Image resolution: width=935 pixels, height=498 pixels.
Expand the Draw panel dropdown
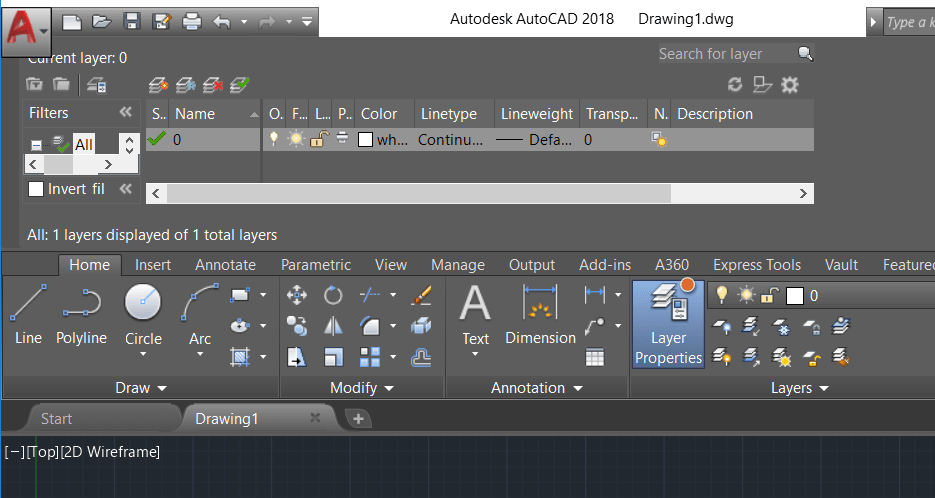click(x=141, y=388)
